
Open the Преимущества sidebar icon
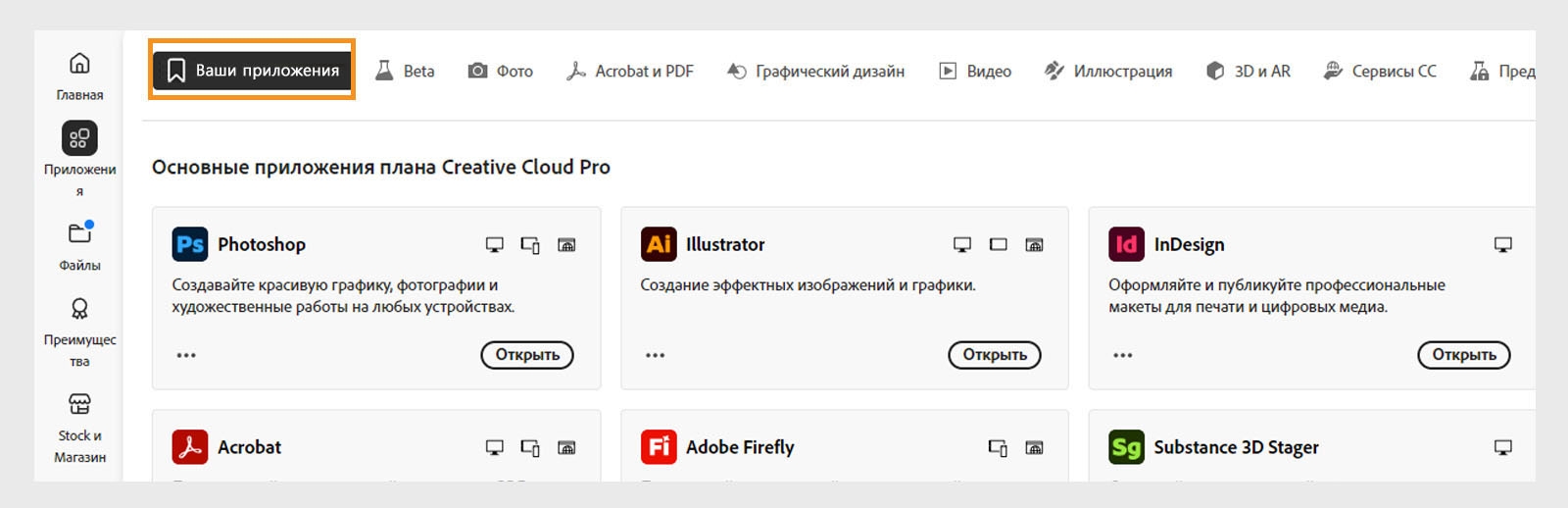click(x=79, y=309)
